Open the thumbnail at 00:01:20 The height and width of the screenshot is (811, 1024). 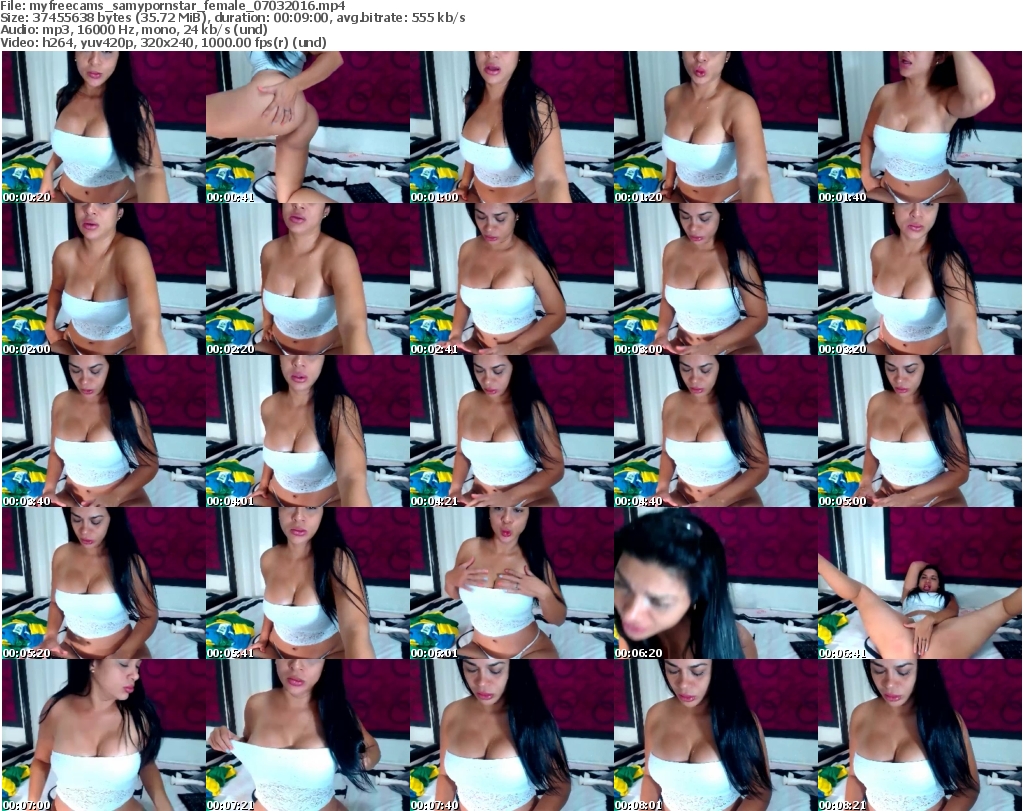click(x=715, y=127)
